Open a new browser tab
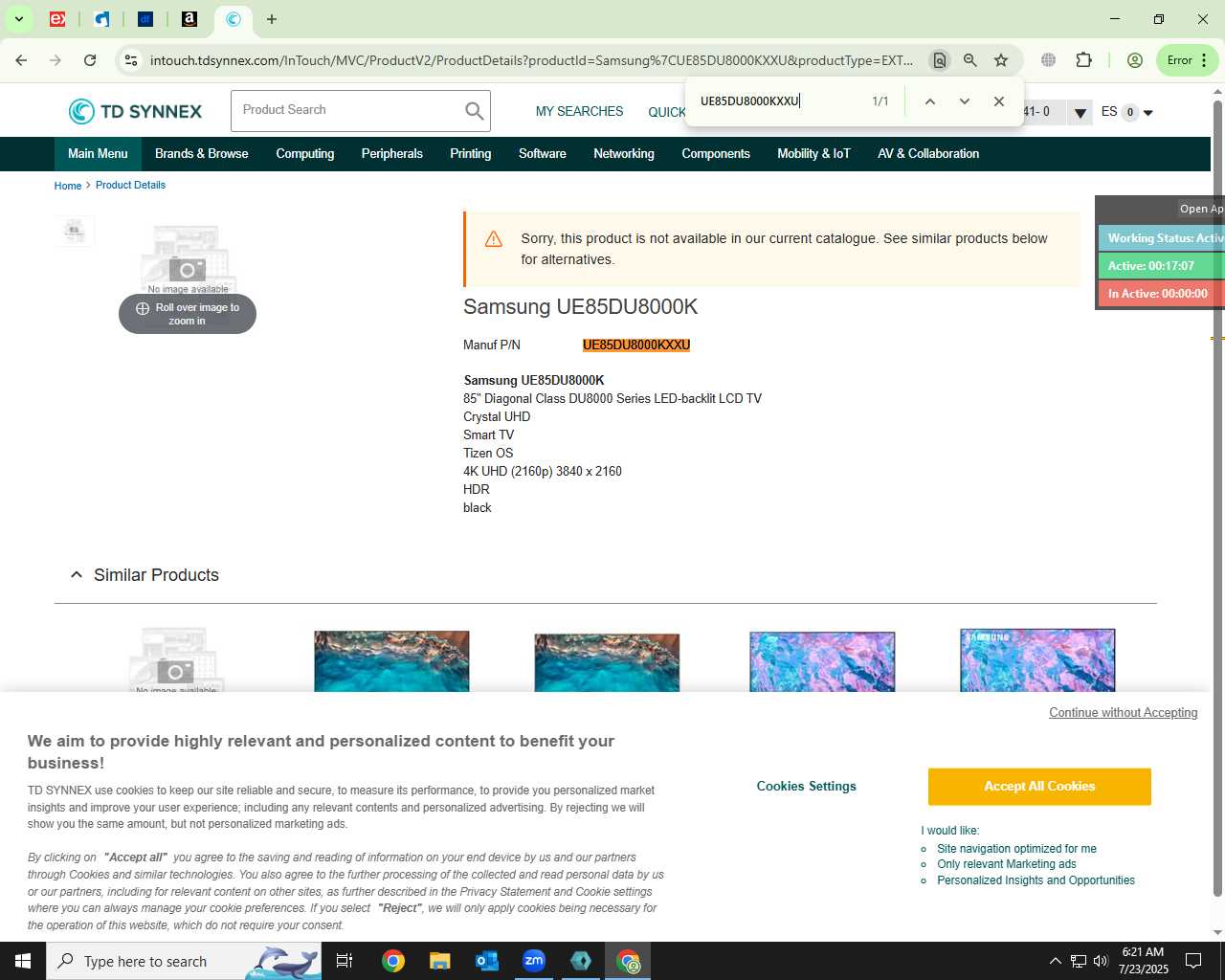1225x980 pixels. click(272, 19)
